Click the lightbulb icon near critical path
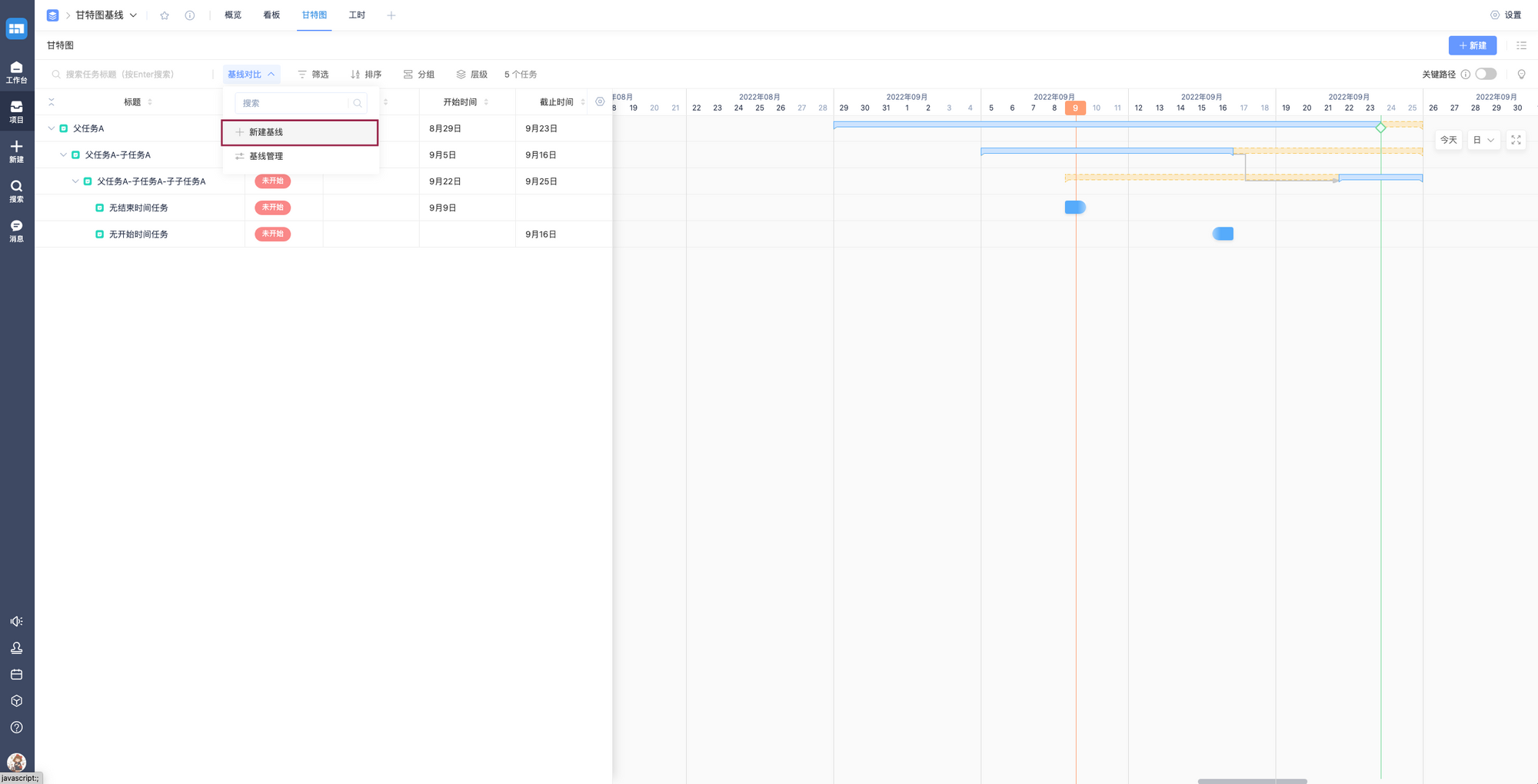The width and height of the screenshot is (1538, 784). point(1521,75)
